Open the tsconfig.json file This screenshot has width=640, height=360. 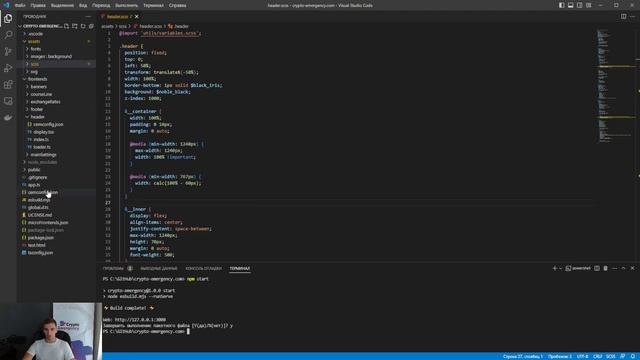click(x=40, y=253)
